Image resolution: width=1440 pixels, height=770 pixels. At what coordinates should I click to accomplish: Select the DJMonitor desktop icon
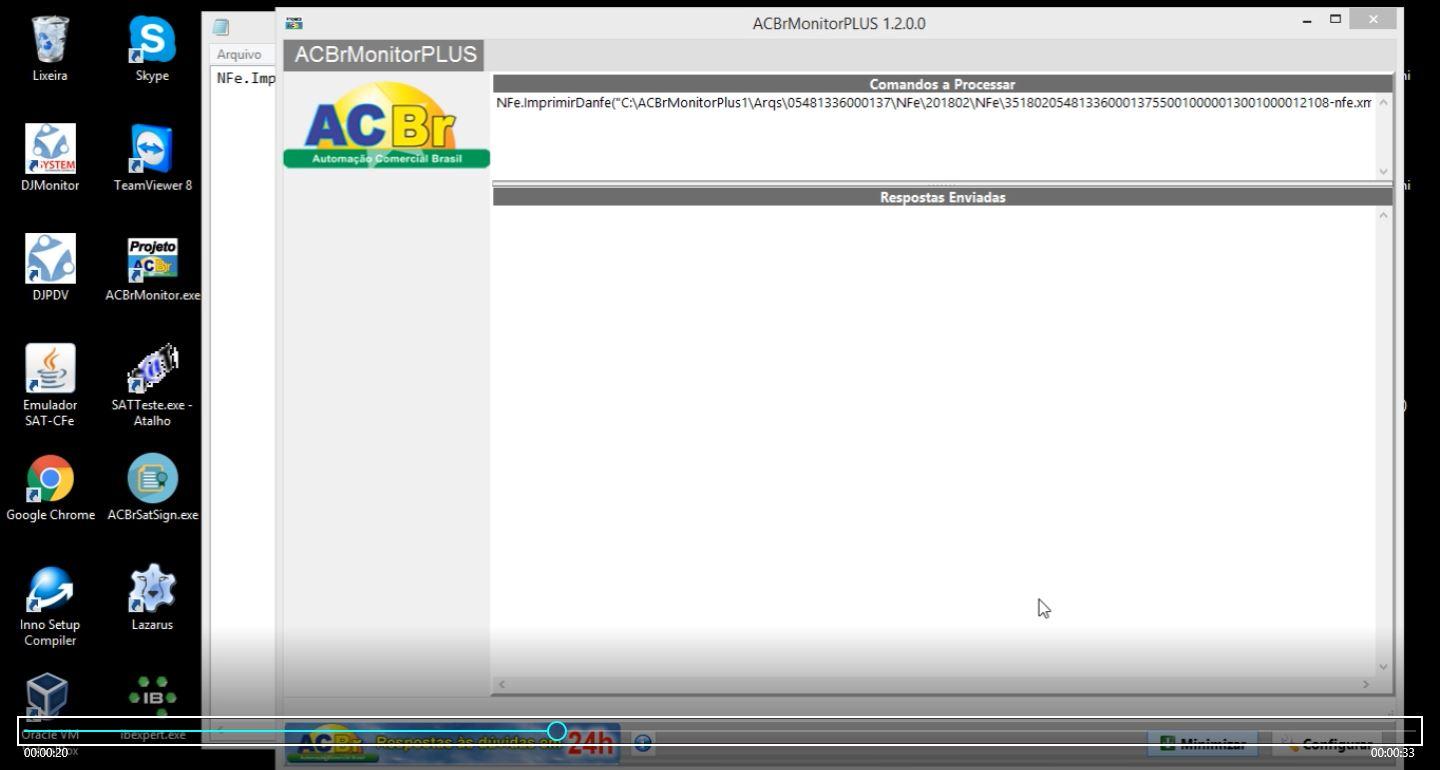tap(50, 158)
